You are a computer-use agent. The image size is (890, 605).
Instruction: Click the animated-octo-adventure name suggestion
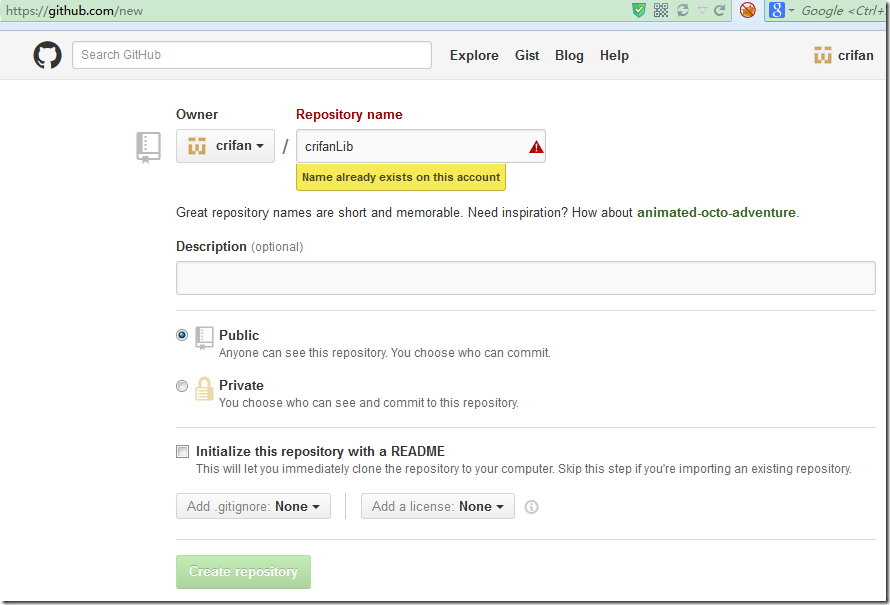[x=716, y=213]
